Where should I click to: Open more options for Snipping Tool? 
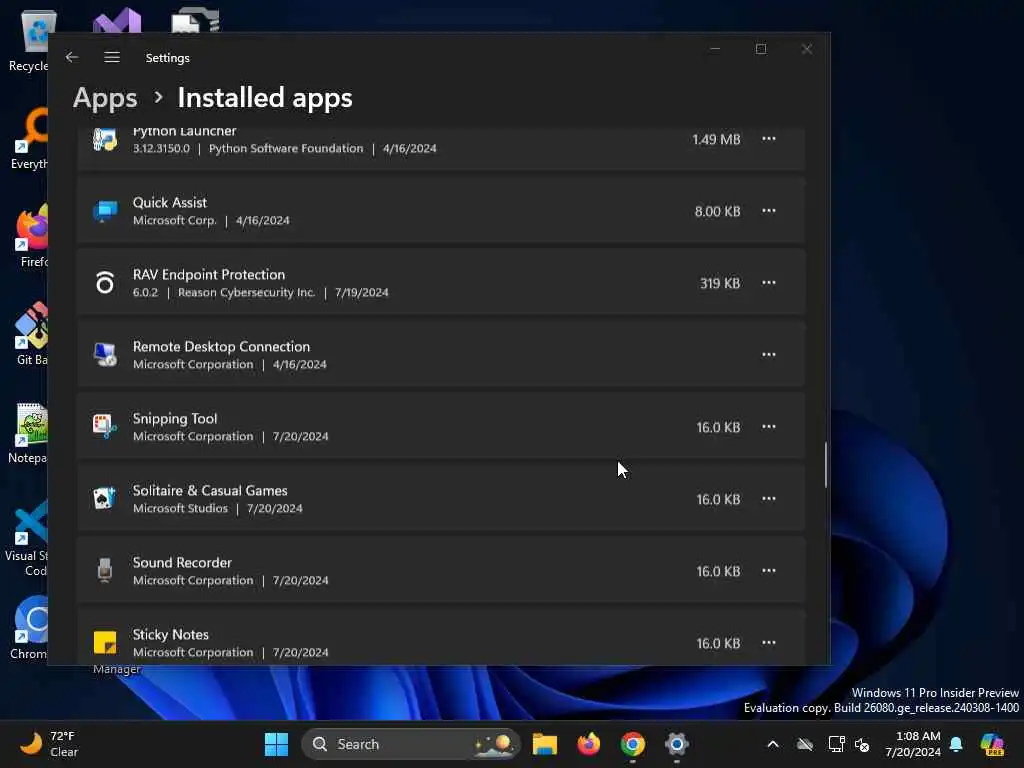(769, 426)
